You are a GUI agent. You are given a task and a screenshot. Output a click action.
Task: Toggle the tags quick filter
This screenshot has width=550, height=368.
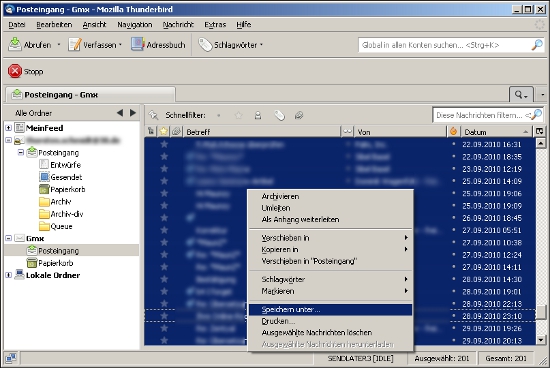[279, 115]
